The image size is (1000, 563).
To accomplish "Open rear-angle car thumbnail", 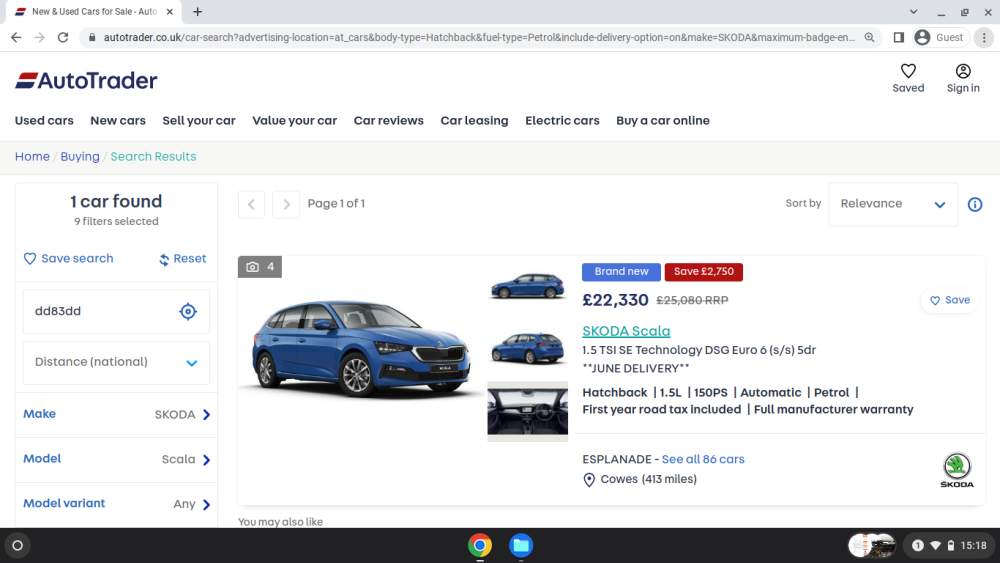I will coord(527,347).
